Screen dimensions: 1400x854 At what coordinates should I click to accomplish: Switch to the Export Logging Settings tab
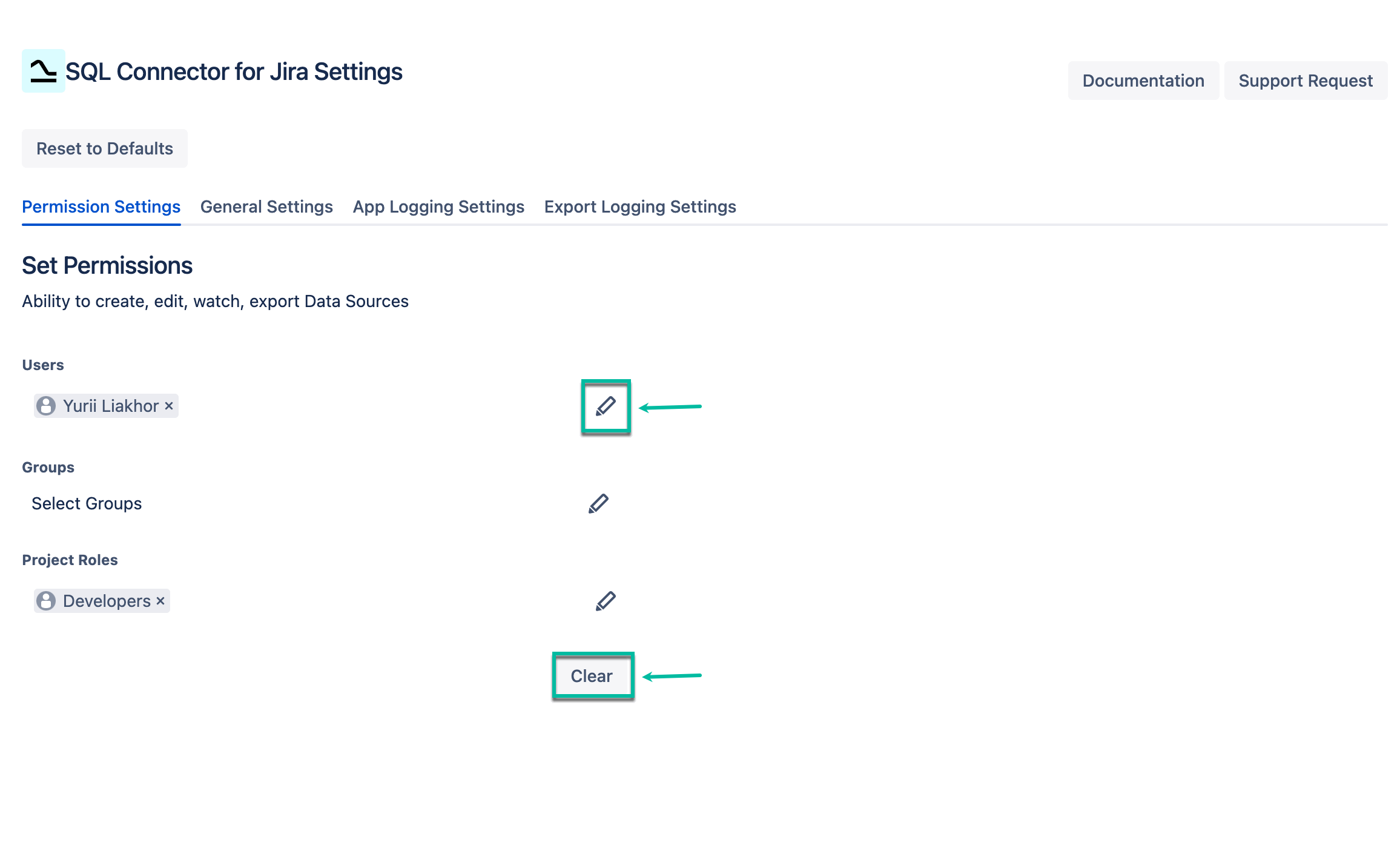tap(640, 207)
